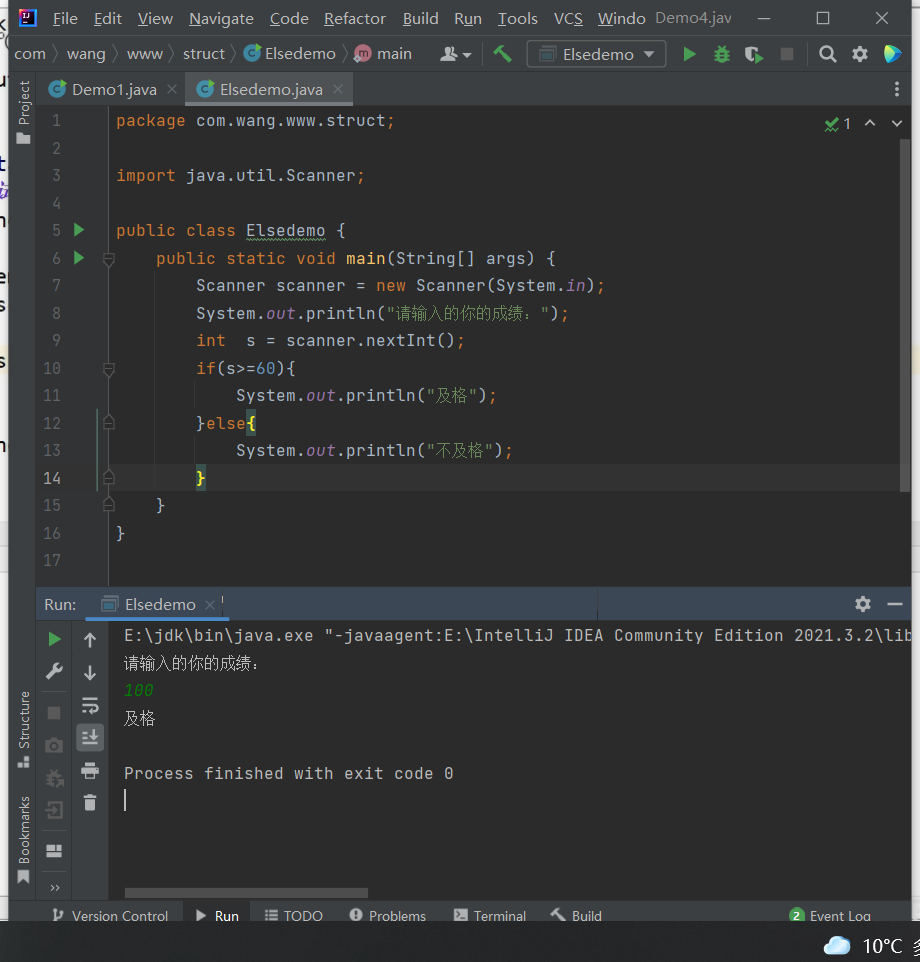Open the Terminal tool window
Screen dimensions: 920x962
coord(490,915)
